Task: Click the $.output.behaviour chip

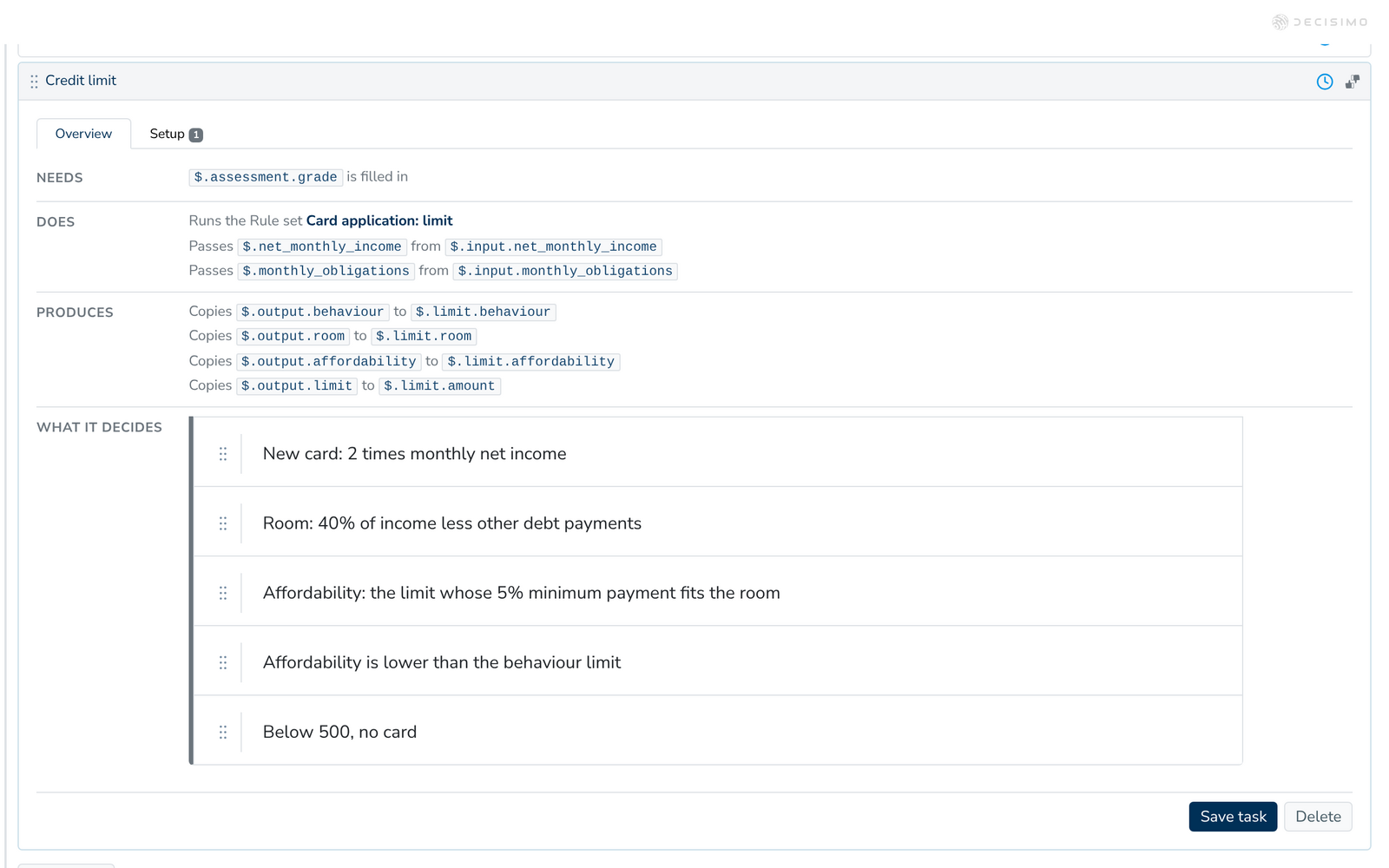Action: (x=313, y=312)
